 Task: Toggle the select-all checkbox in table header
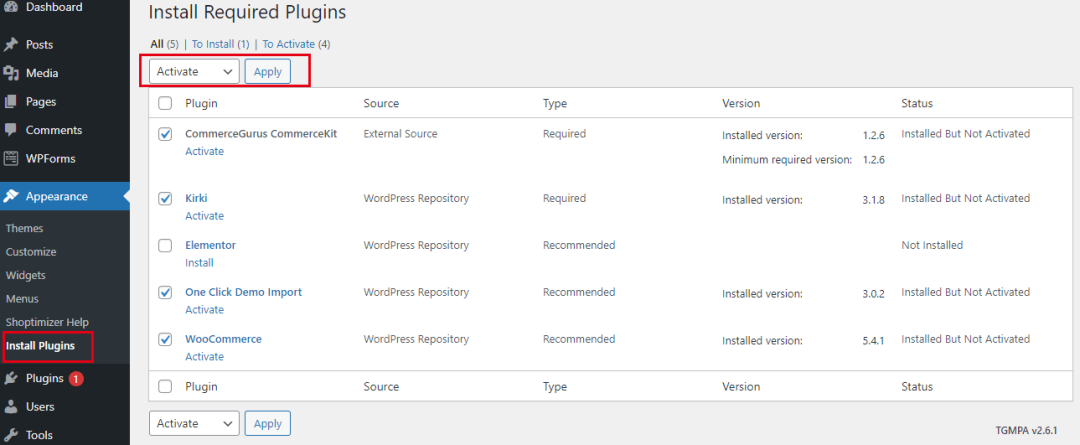(165, 104)
